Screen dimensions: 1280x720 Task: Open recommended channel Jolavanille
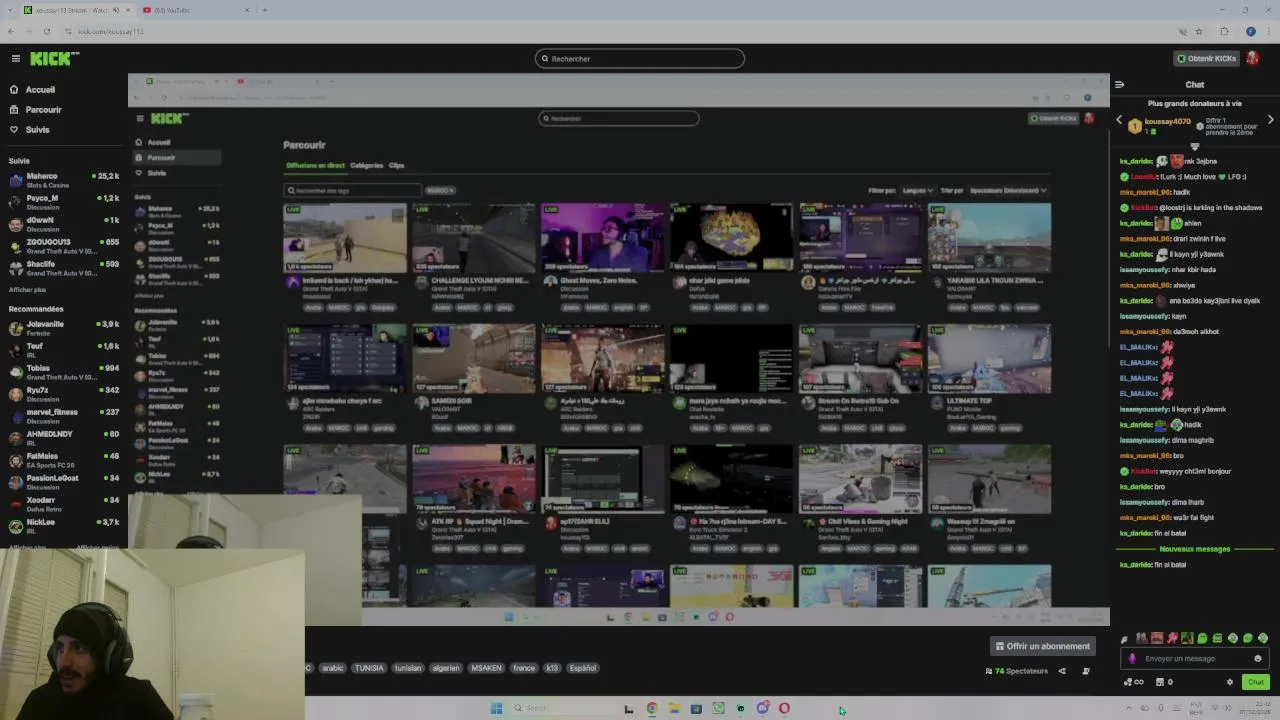click(x=64, y=328)
